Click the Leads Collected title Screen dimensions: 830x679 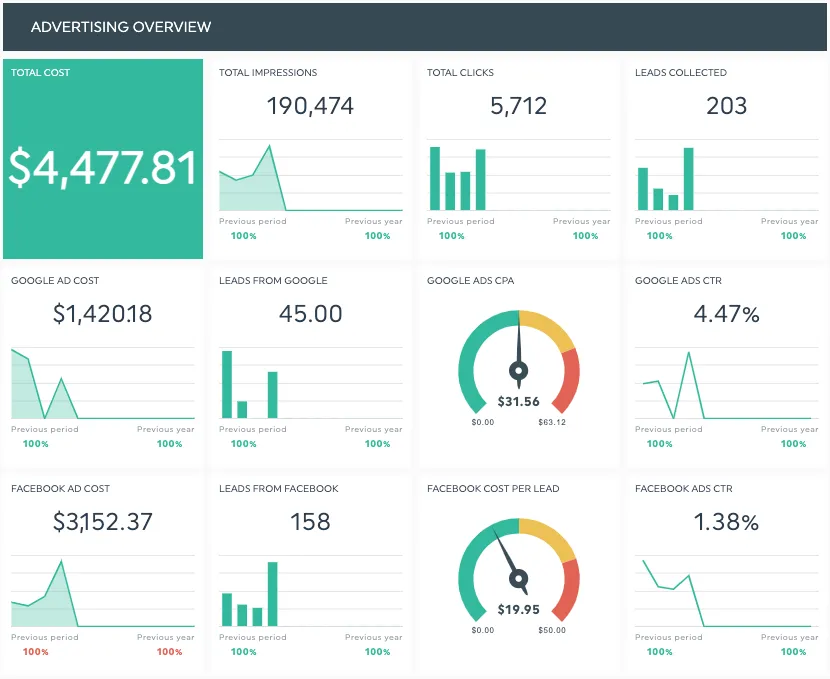(x=681, y=73)
